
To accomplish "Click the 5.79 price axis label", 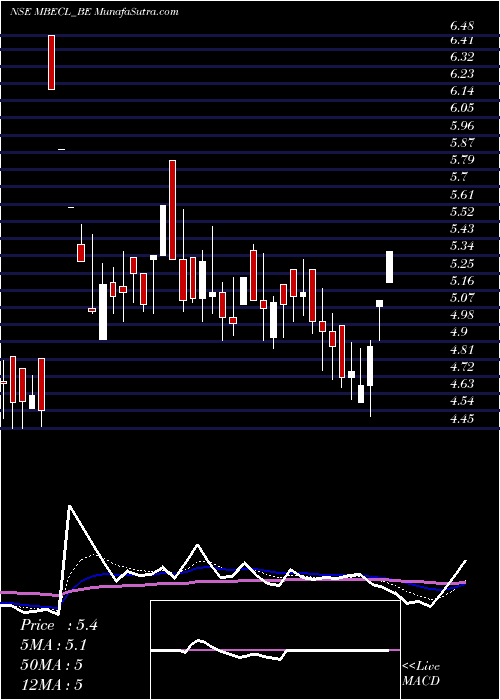I will pos(462,160).
